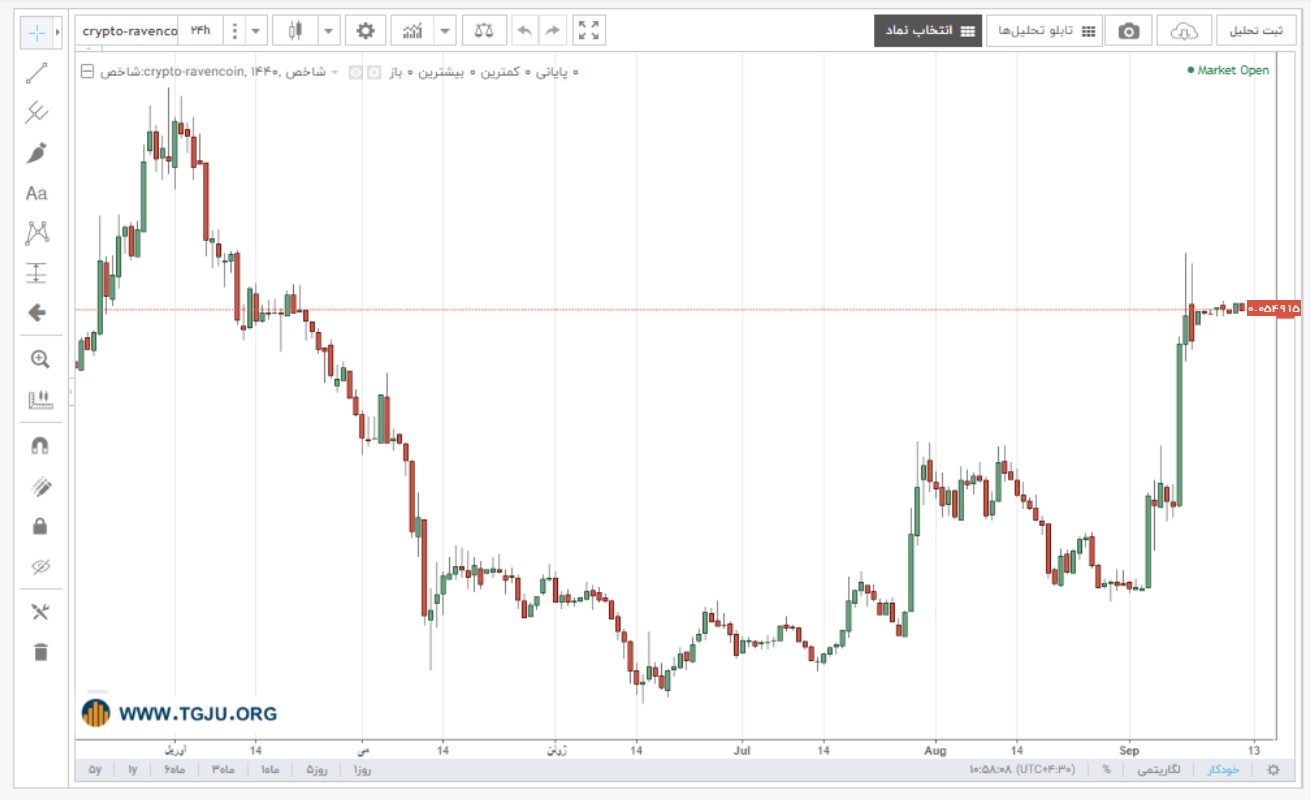
Task: Click the انتخاب نماد symbol selection button
Action: [x=927, y=31]
